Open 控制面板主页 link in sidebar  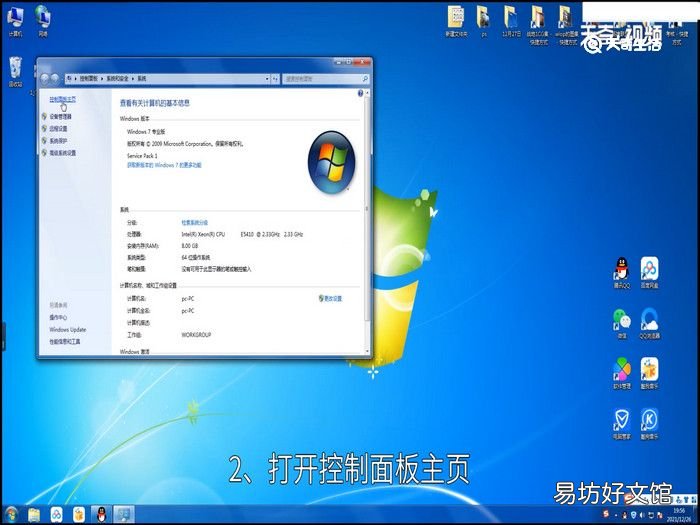click(x=62, y=99)
